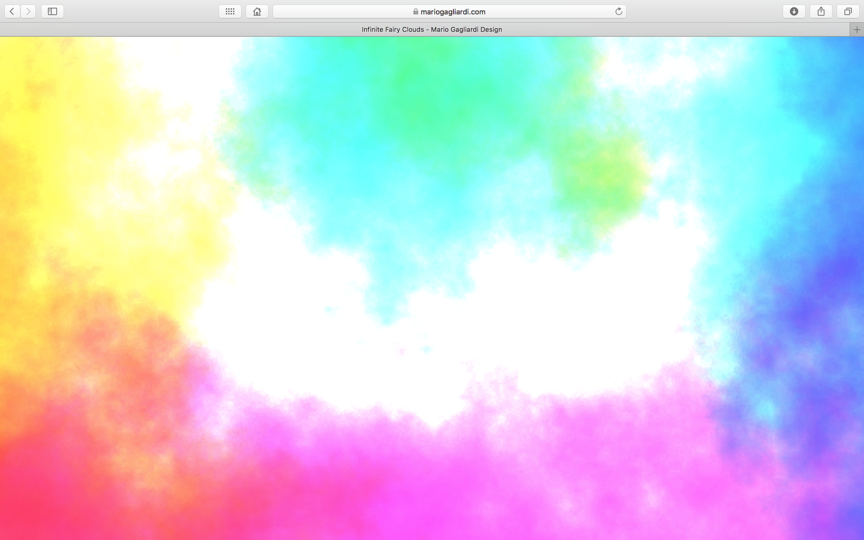Go back to the previous page
Viewport: 864px width, 540px height.
[12, 12]
